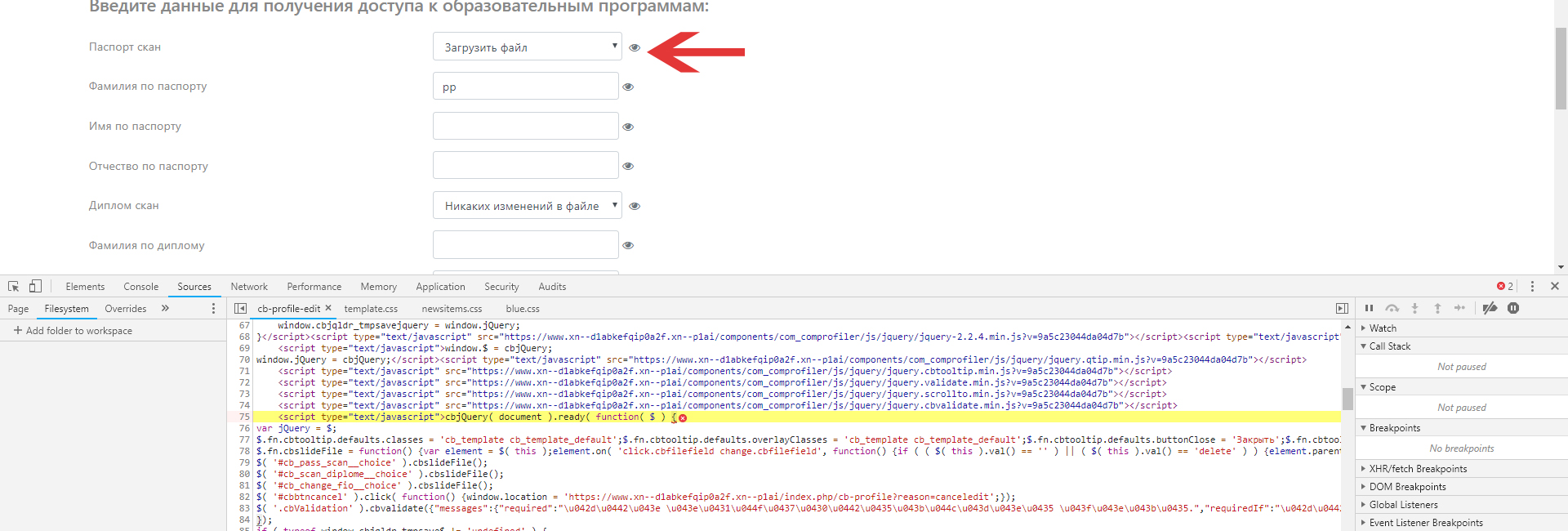Open the Network tab
Image resolution: width=1568 pixels, height=531 pixels.
coord(249,287)
